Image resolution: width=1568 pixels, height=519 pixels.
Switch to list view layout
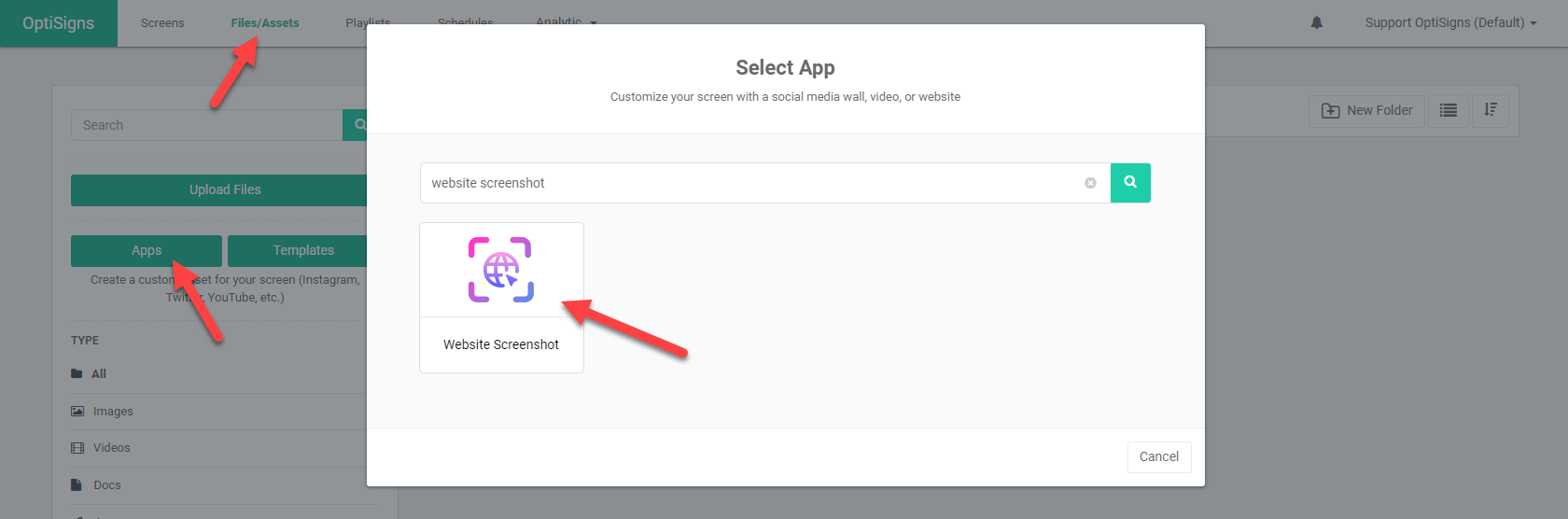point(1448,110)
